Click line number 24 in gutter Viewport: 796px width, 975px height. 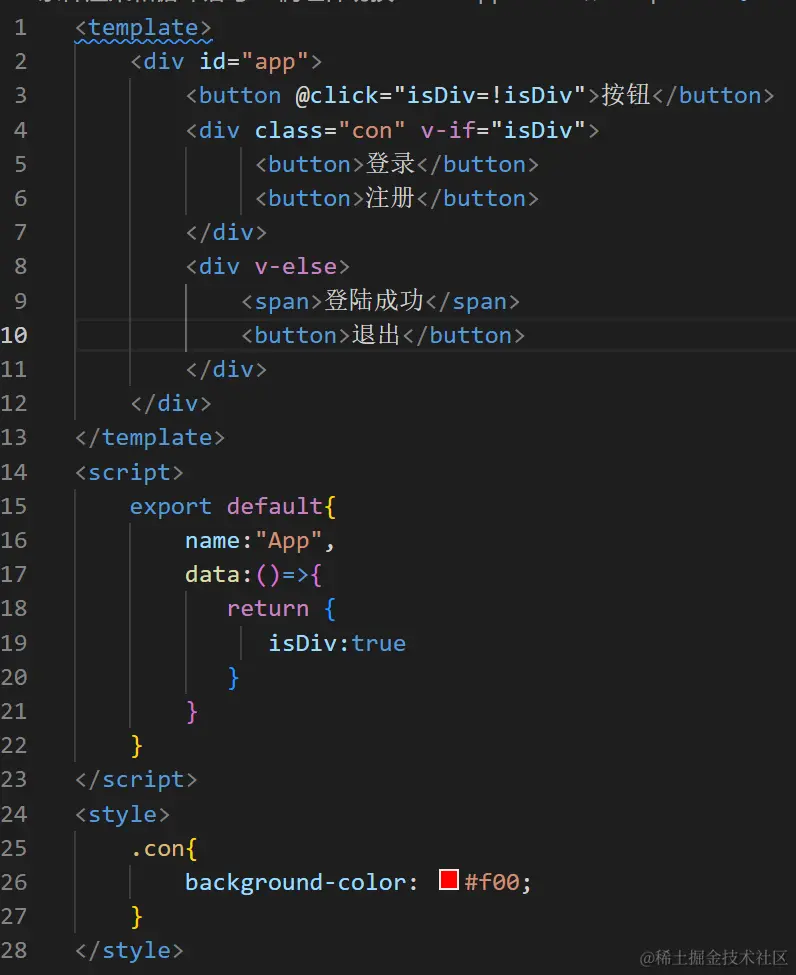pos(14,814)
